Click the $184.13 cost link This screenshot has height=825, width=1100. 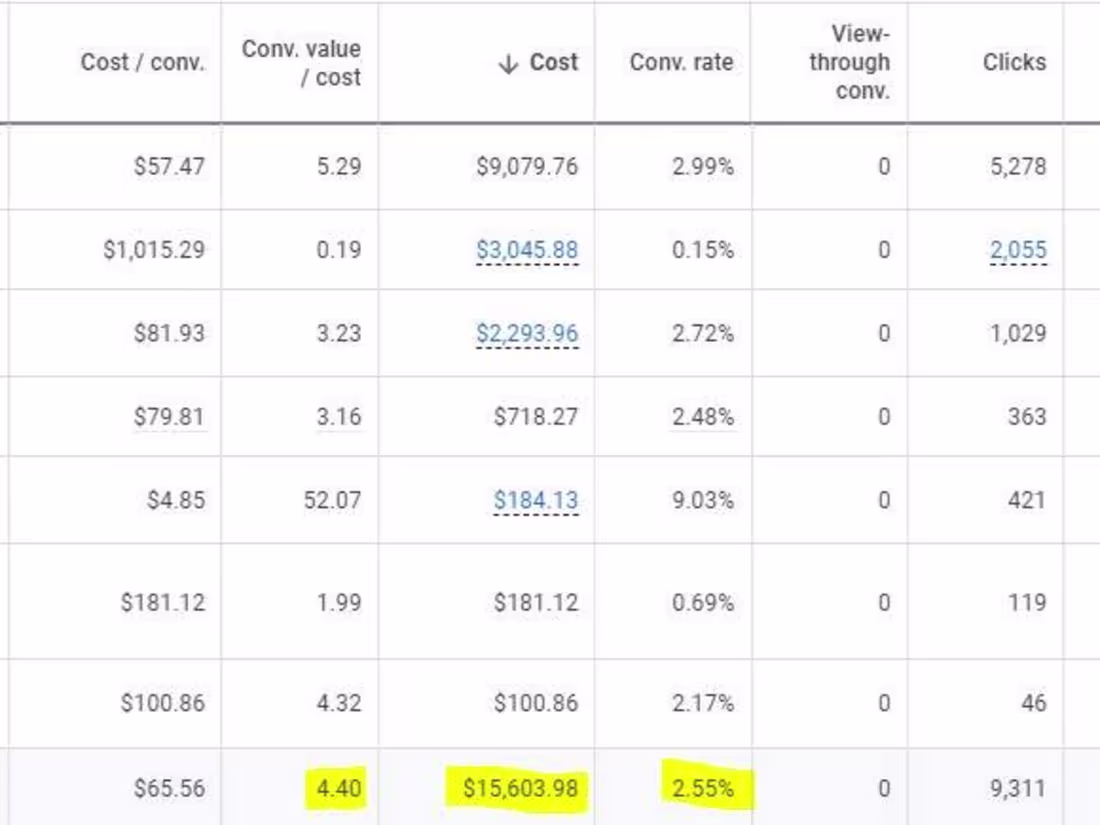pyautogui.click(x=535, y=500)
